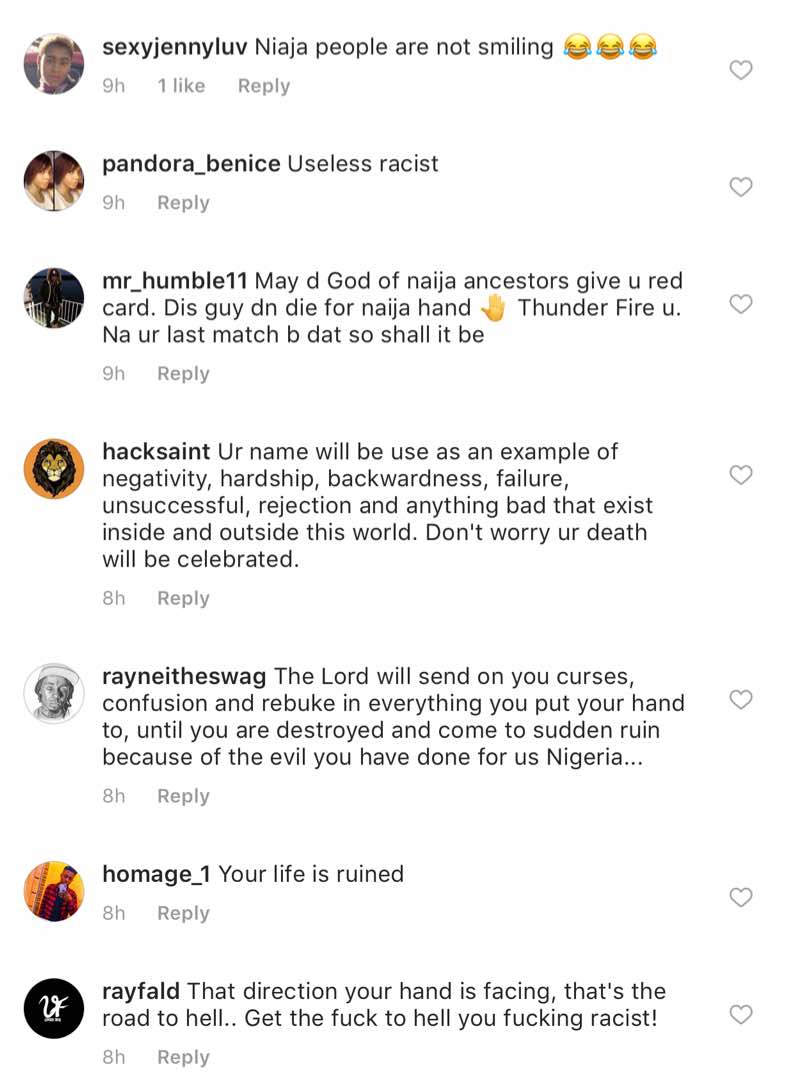The width and height of the screenshot is (795, 1080).
Task: Like sexyjennyluv's comment with the heart
Action: [x=740, y=70]
